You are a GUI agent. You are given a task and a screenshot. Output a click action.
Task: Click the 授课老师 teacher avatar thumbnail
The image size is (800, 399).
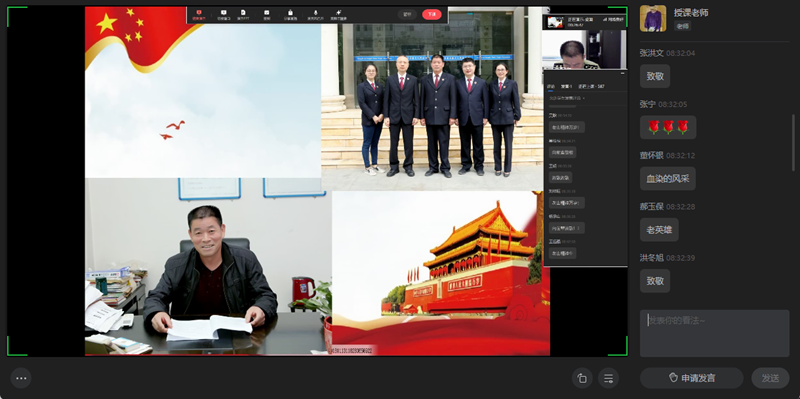pos(653,18)
